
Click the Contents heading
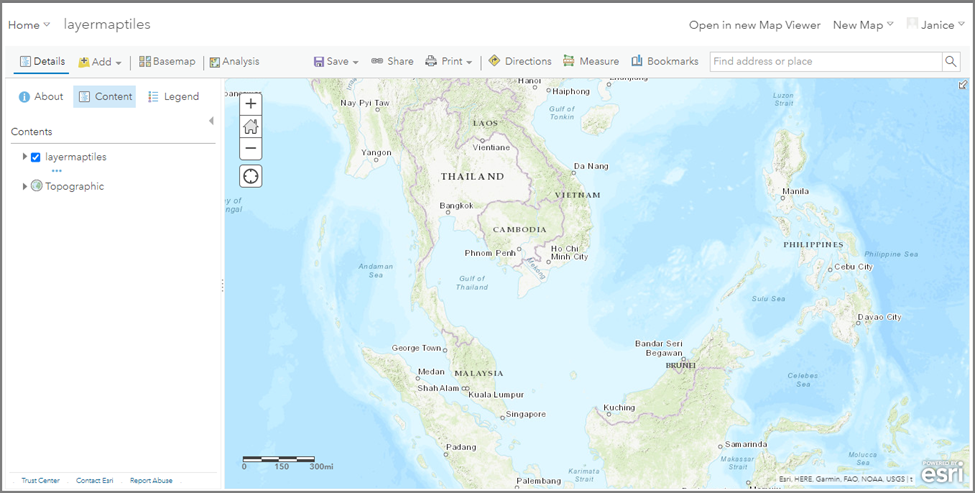[x=32, y=132]
